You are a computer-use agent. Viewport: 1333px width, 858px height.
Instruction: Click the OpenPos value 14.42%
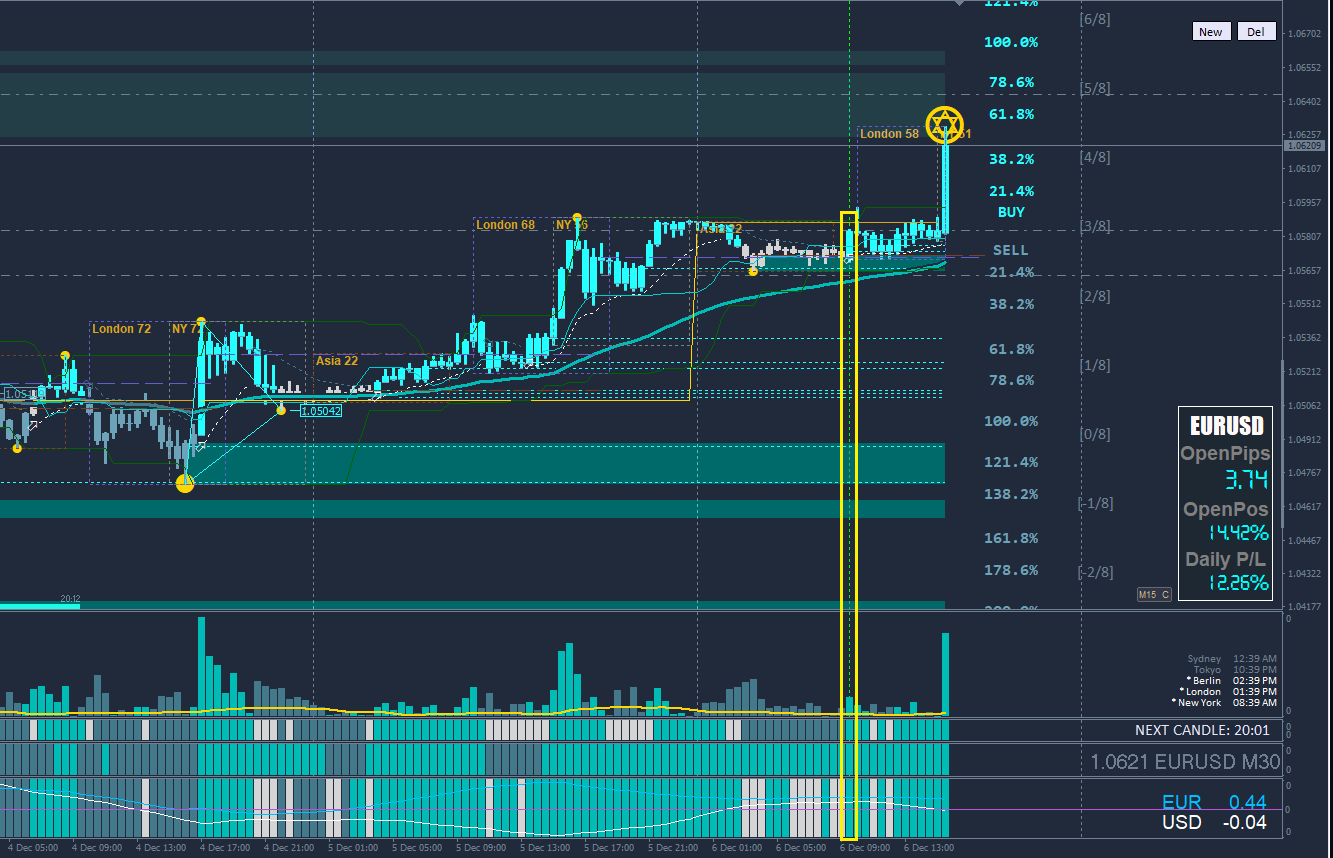click(x=1238, y=532)
